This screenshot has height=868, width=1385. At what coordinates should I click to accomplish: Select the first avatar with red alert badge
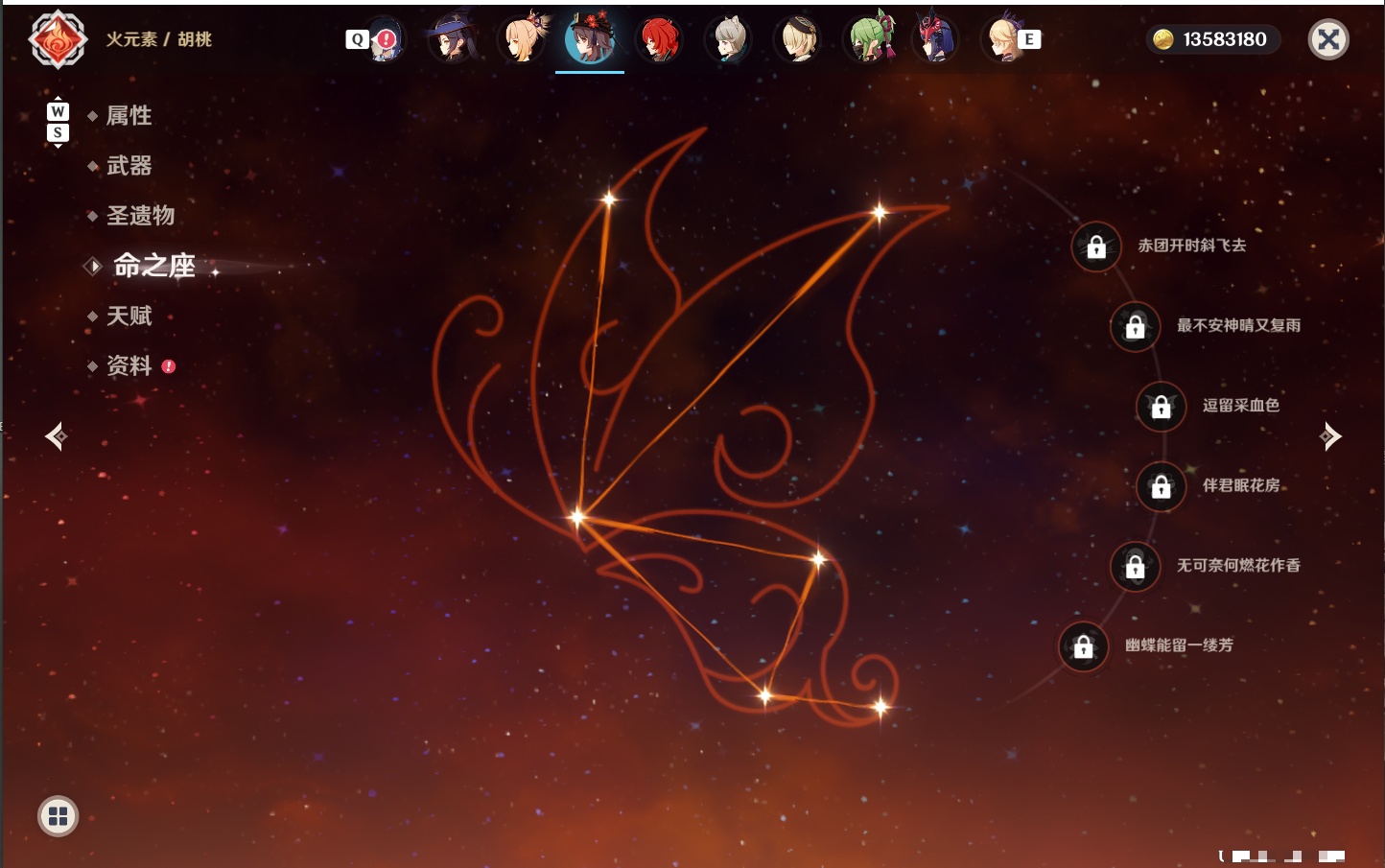386,39
